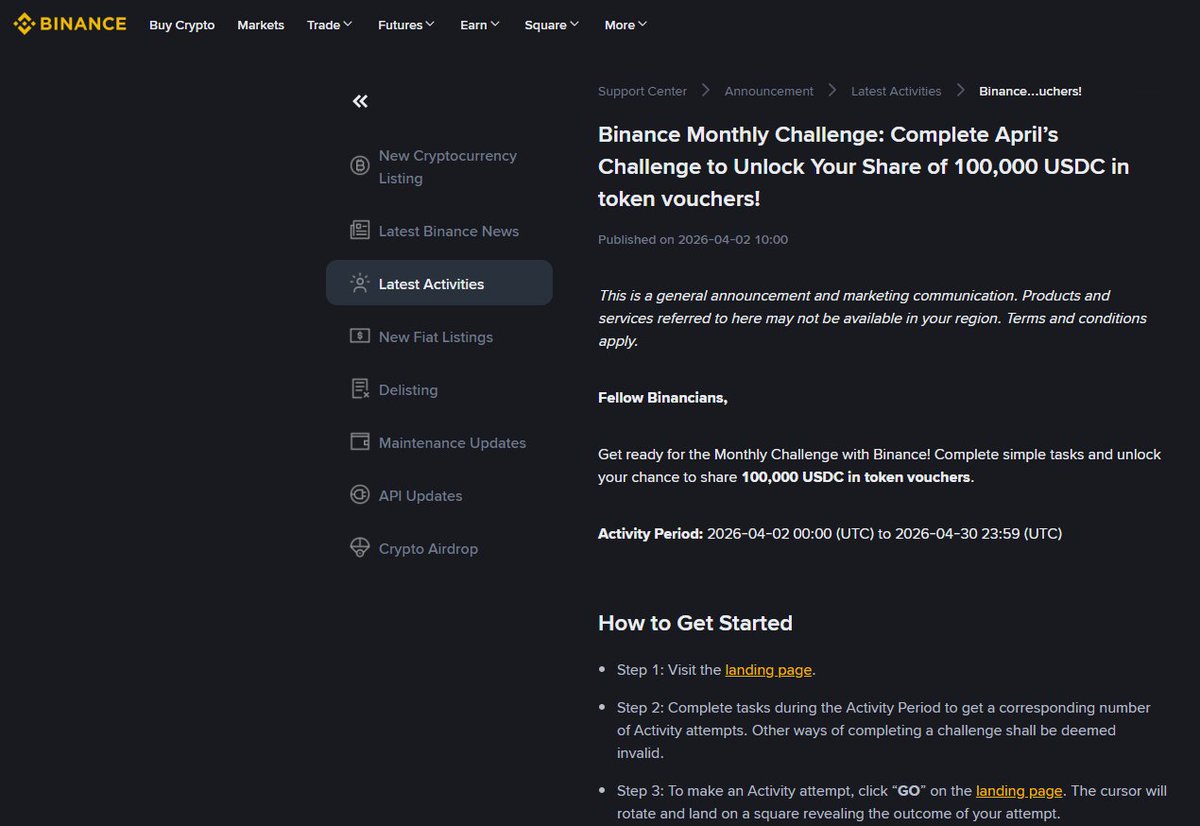
Task: Click the article title heading
Action: (864, 166)
